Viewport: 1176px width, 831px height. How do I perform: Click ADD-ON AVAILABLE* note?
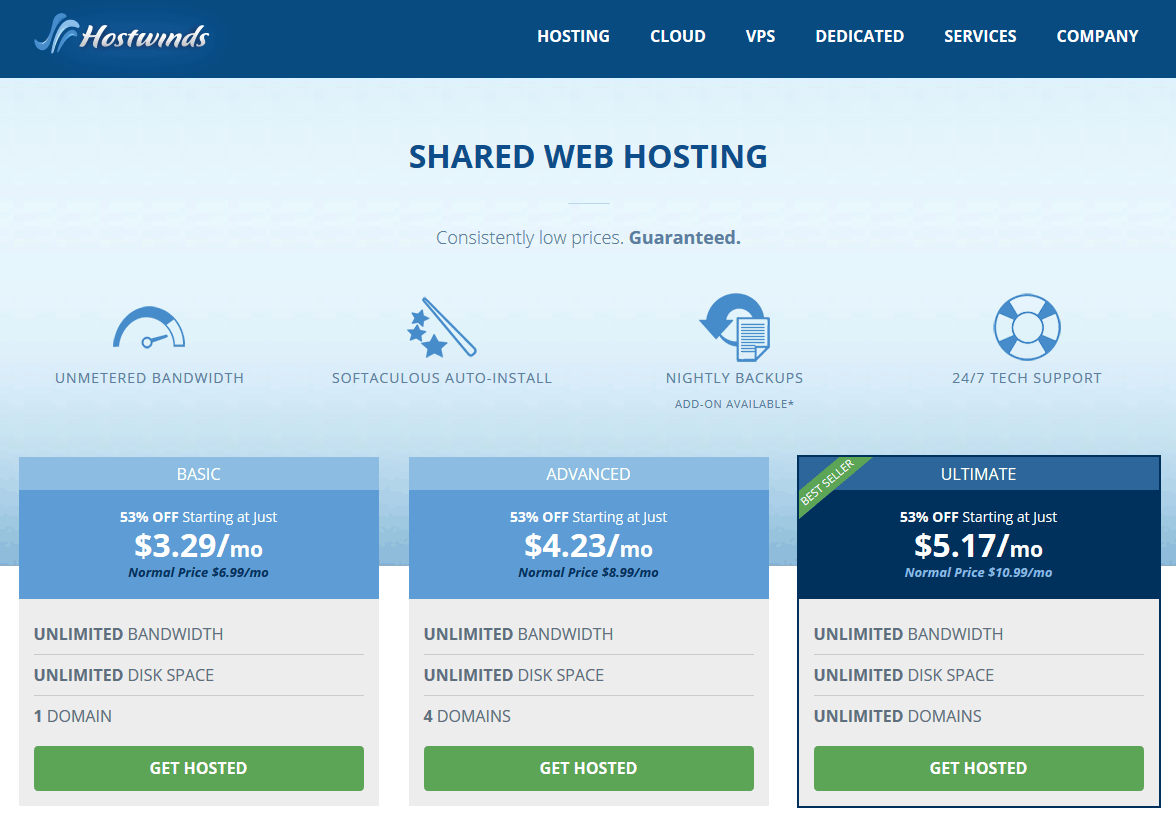pyautogui.click(x=734, y=404)
